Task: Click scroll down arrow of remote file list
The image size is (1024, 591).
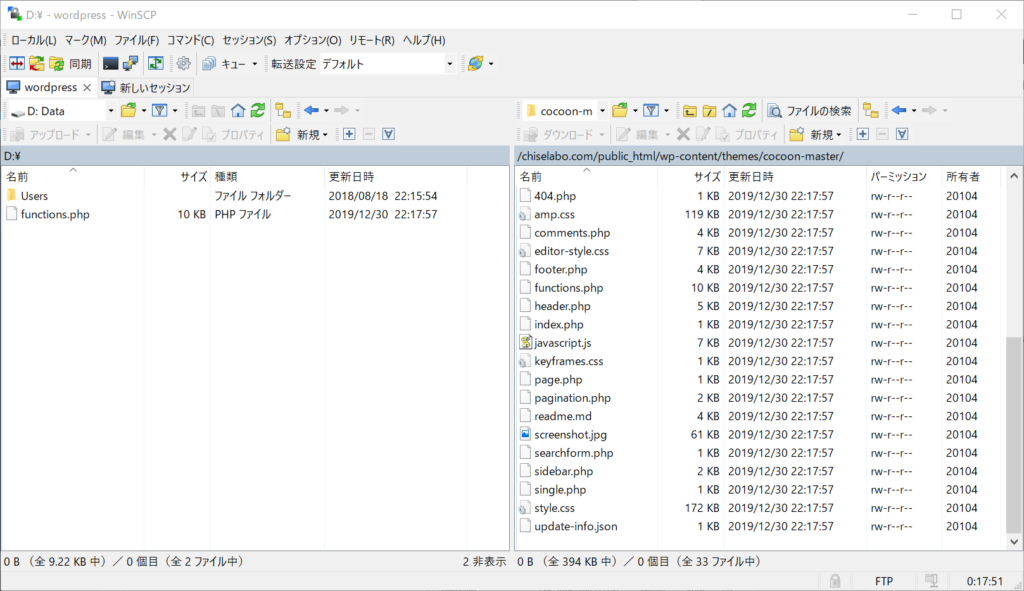Action: click(x=1014, y=541)
